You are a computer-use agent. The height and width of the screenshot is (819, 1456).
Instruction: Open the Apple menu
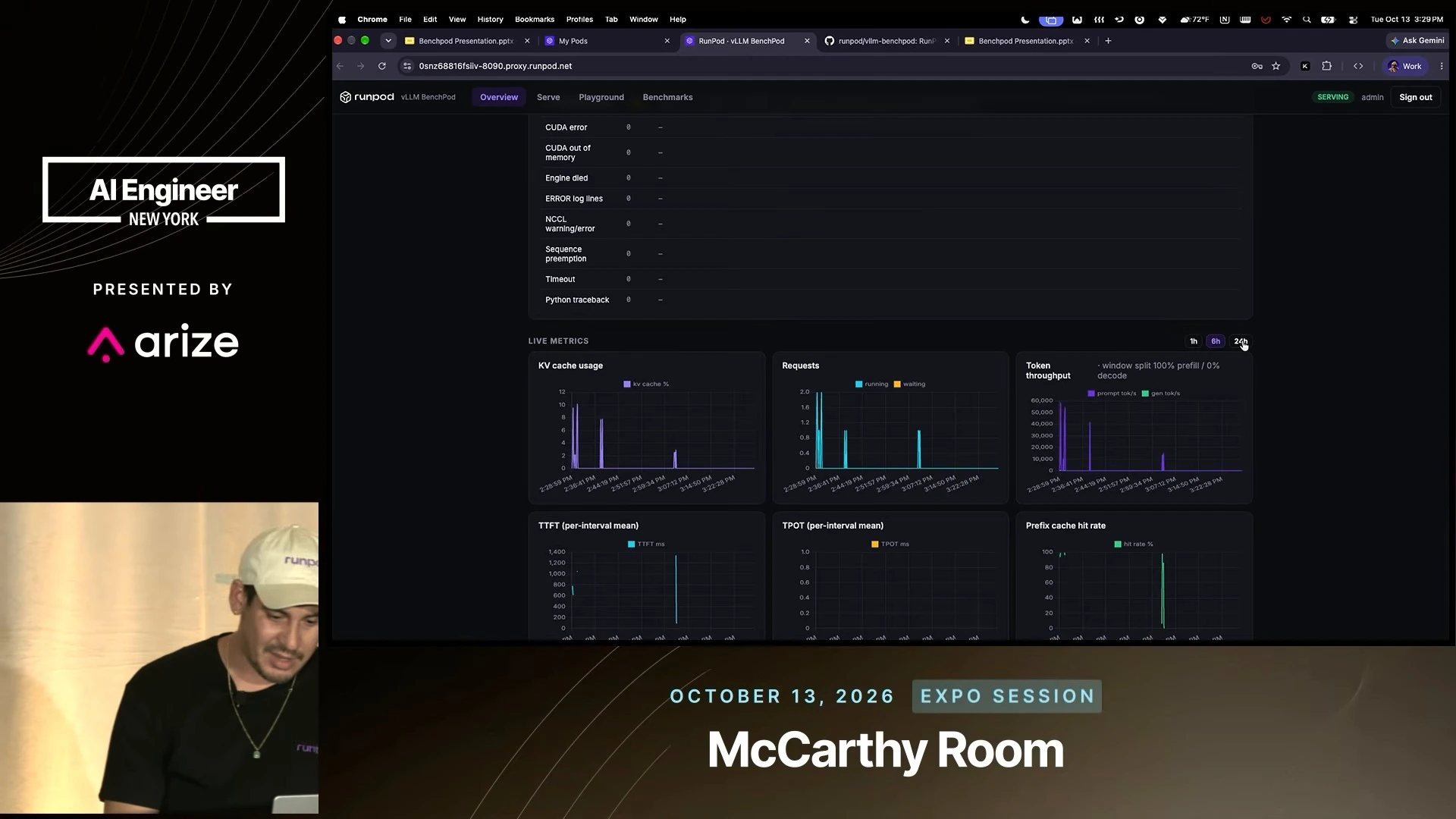(342, 20)
